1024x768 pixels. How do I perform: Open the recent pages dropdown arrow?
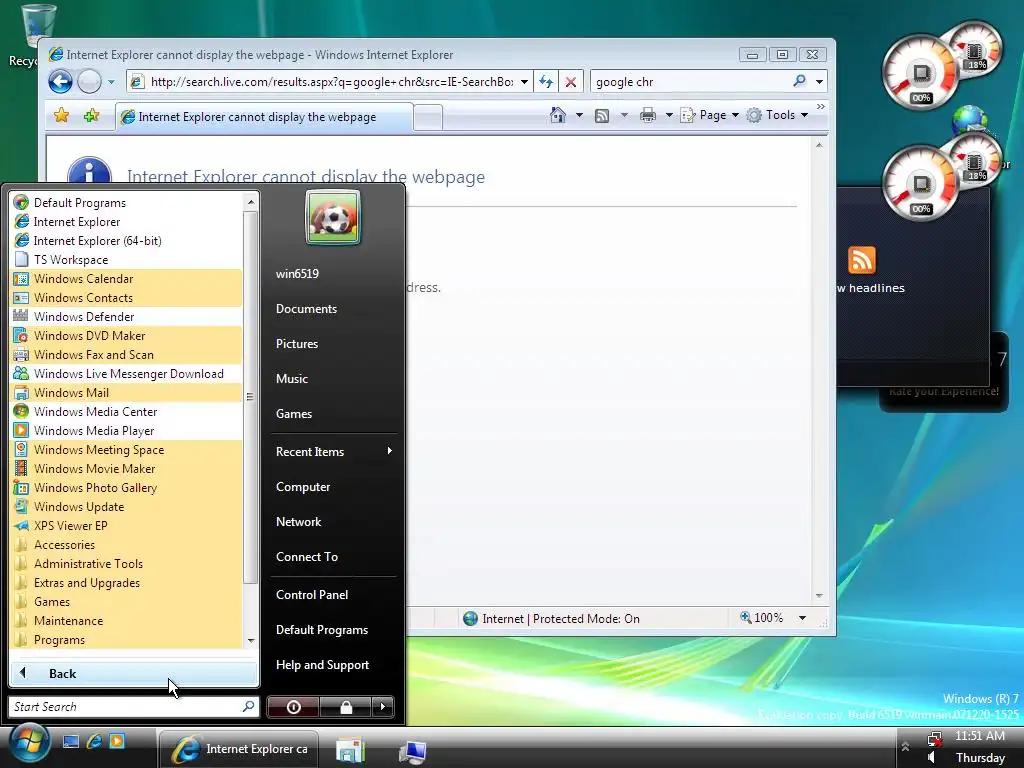111,82
